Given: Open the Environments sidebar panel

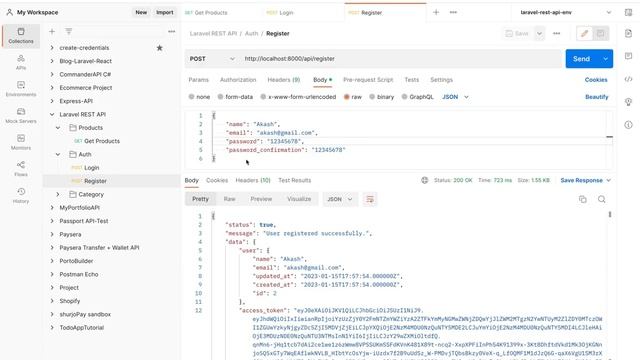Looking at the screenshot, I should 21,89.
